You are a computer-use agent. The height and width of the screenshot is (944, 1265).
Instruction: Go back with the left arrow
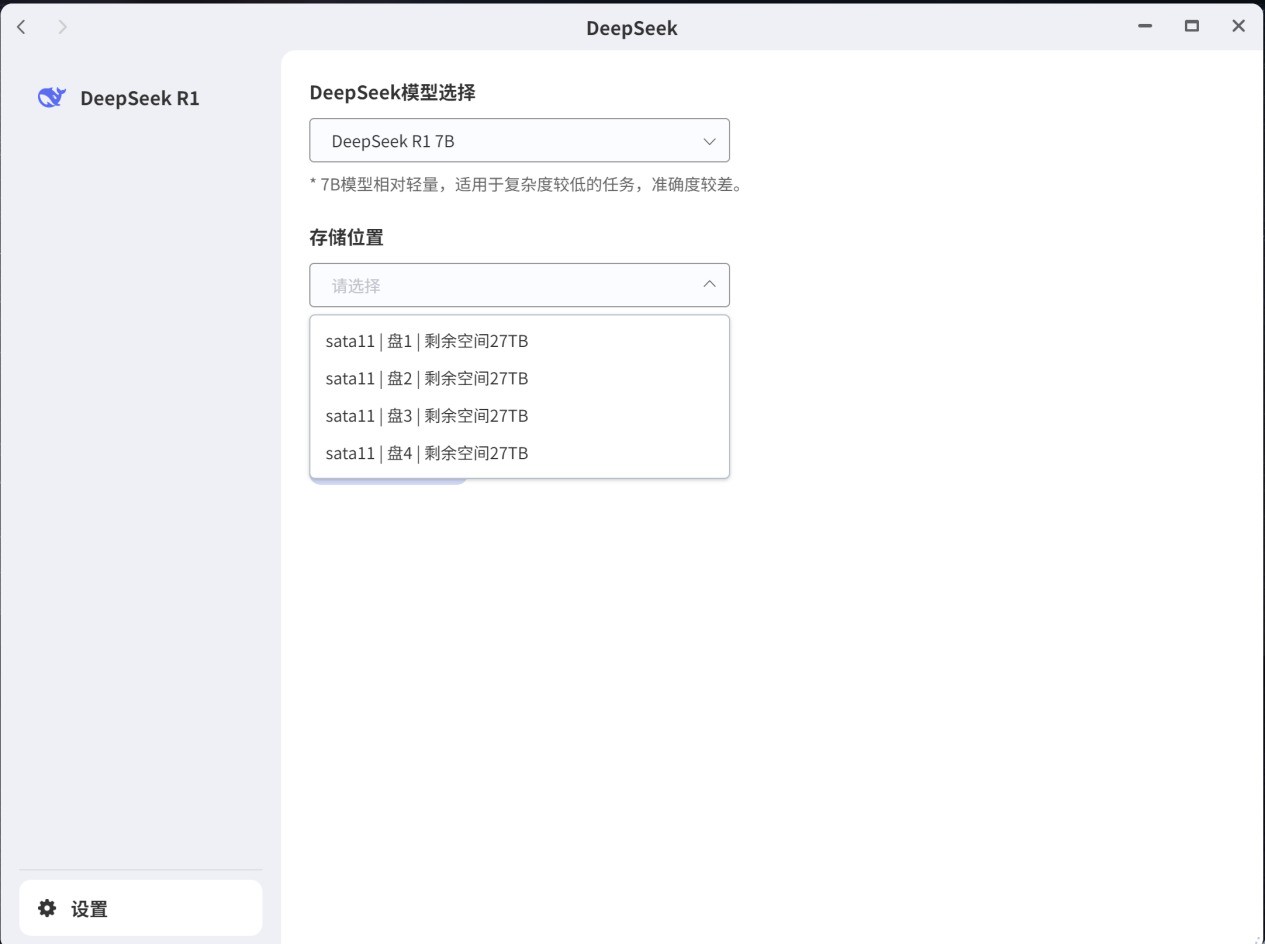tap(21, 27)
